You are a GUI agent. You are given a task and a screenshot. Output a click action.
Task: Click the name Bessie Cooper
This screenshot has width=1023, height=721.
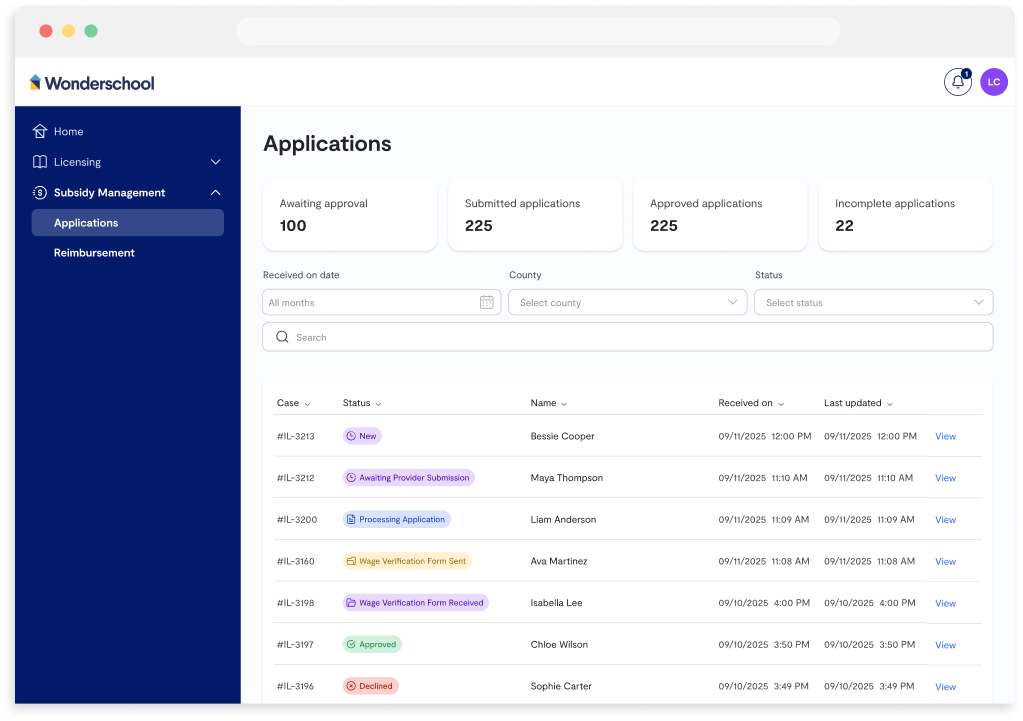click(x=562, y=437)
